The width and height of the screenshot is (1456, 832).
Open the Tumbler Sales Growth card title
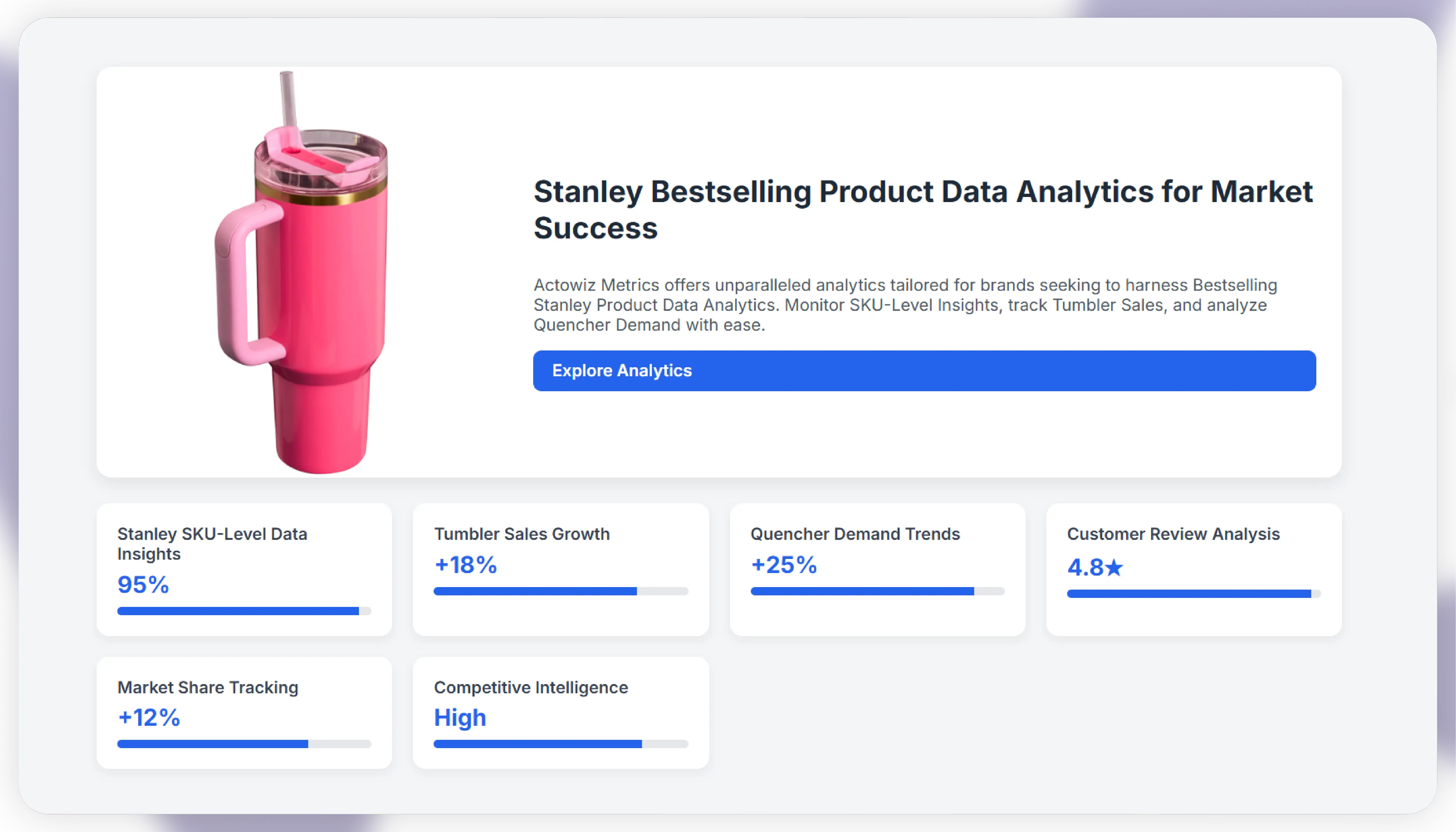[x=521, y=534]
